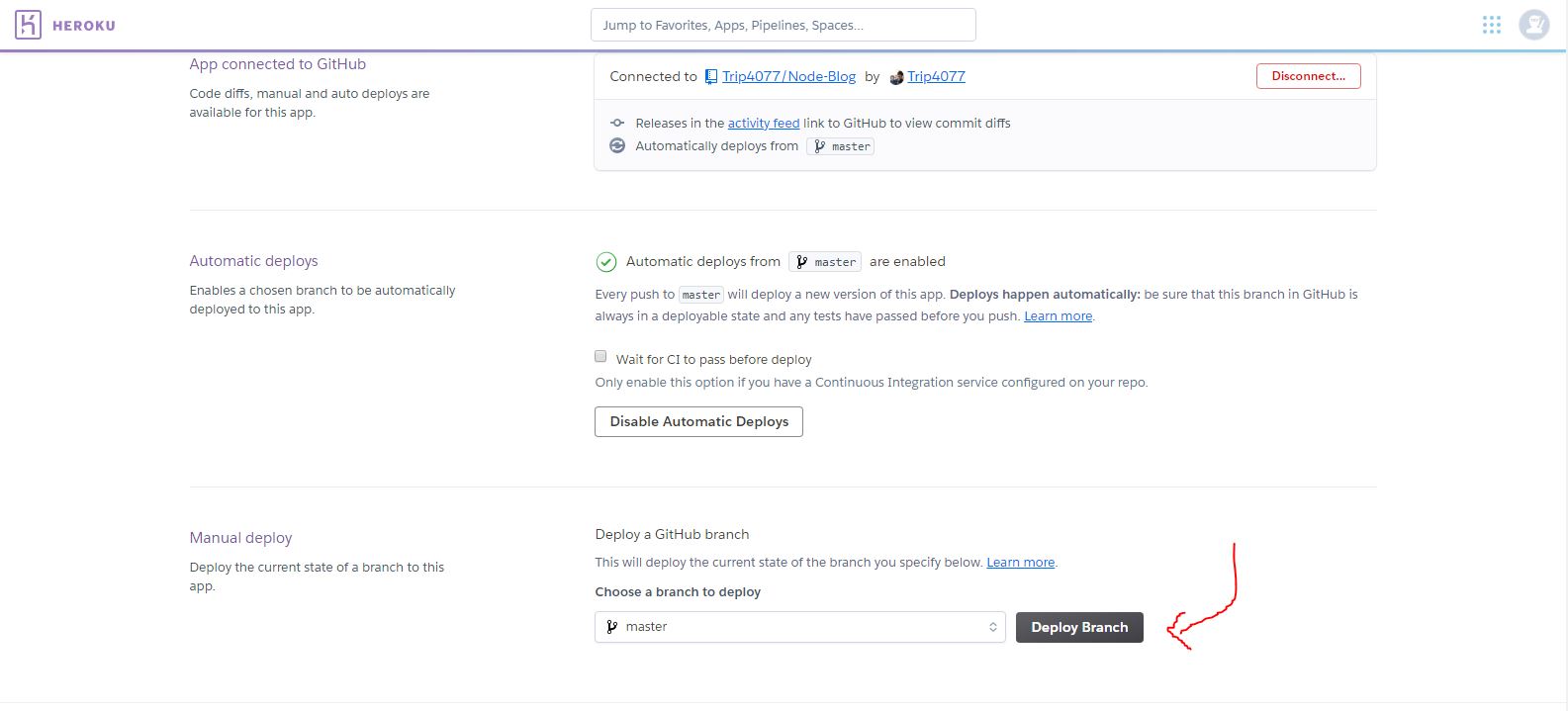Click the master badge in Automatic deploys enabled line
The image size is (1568, 711).
click(x=825, y=262)
